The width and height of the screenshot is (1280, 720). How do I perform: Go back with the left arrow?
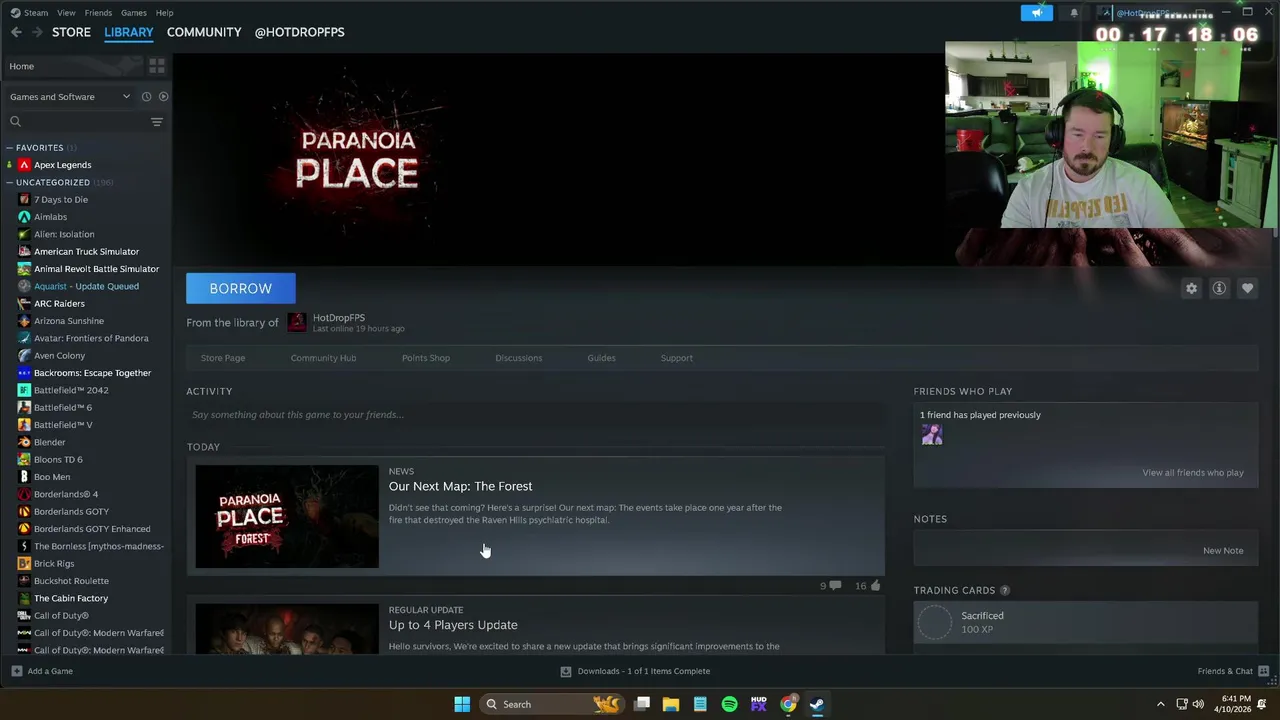16,32
